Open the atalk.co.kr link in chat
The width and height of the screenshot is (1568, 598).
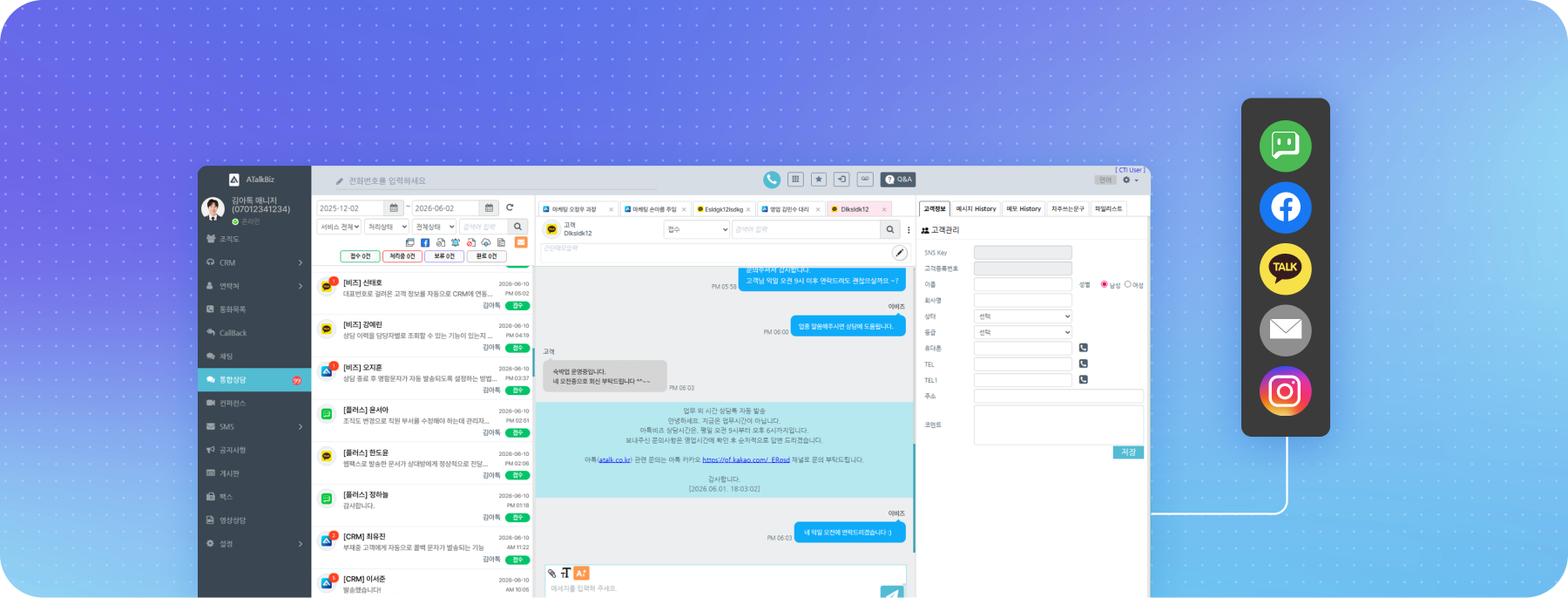point(615,459)
